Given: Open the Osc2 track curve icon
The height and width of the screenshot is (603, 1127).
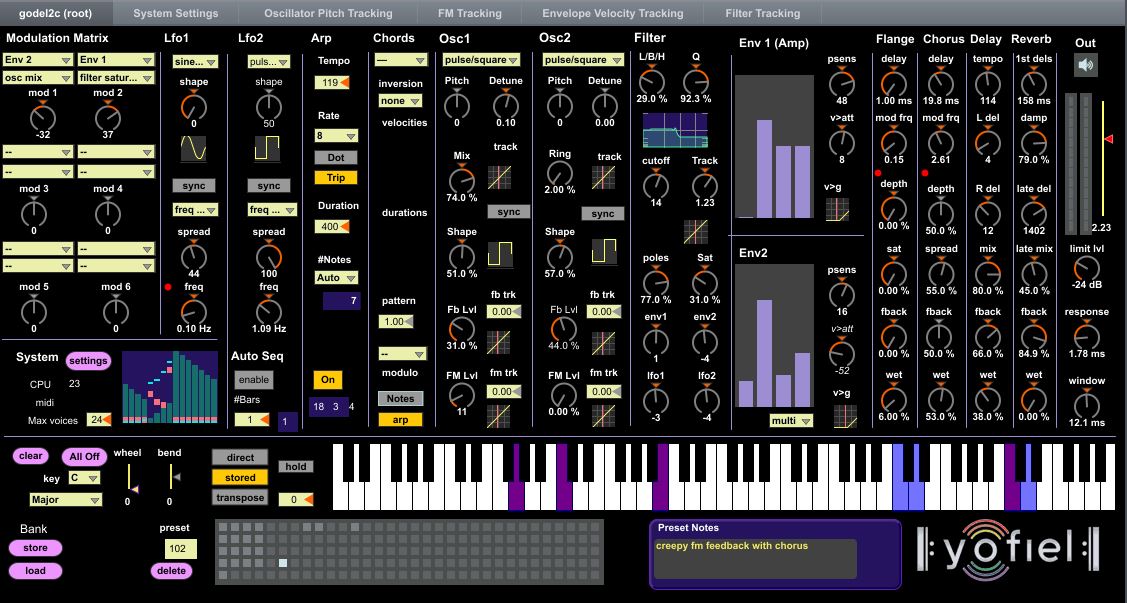Looking at the screenshot, I should [603, 178].
